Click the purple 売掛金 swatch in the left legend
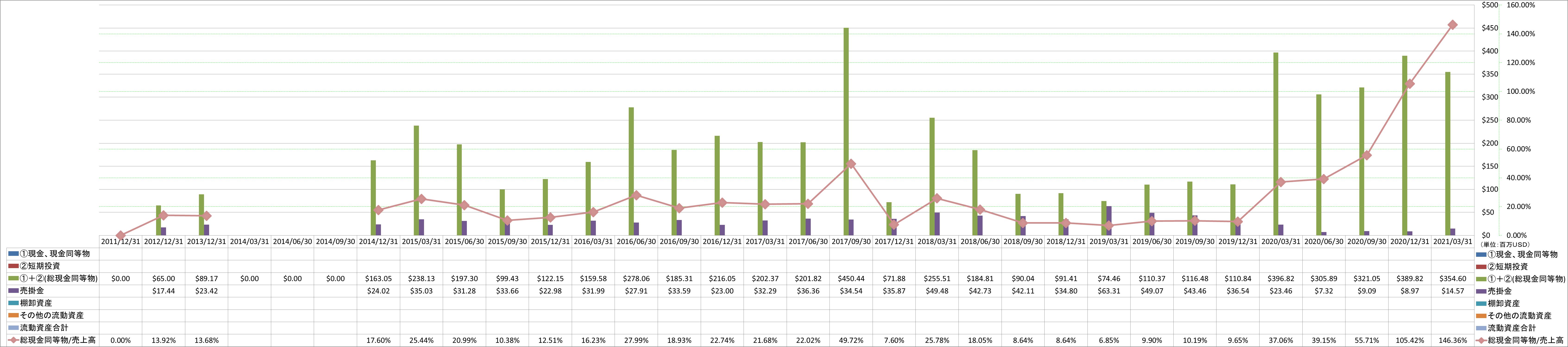1568x347 pixels. point(13,291)
